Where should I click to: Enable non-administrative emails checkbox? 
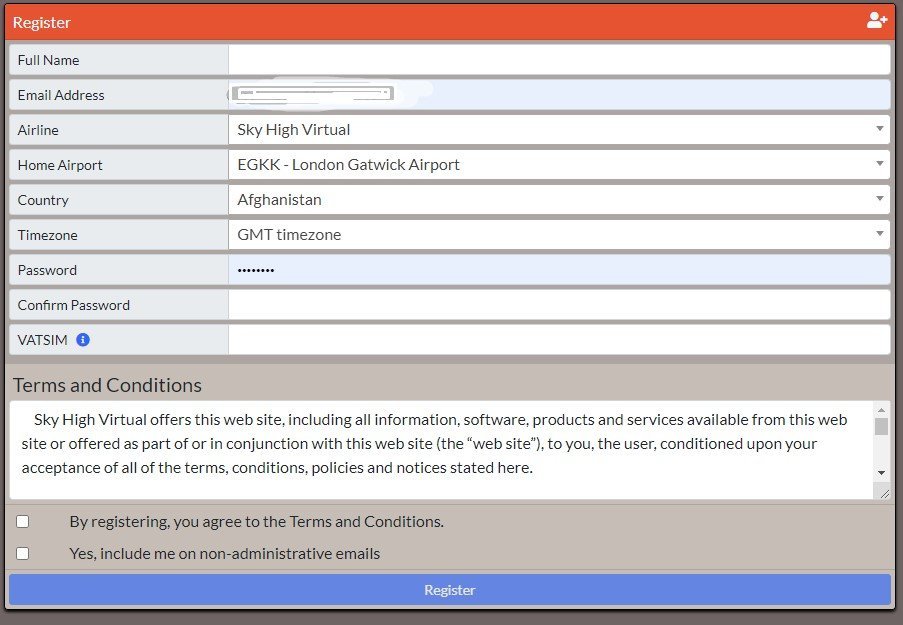pyautogui.click(x=22, y=553)
